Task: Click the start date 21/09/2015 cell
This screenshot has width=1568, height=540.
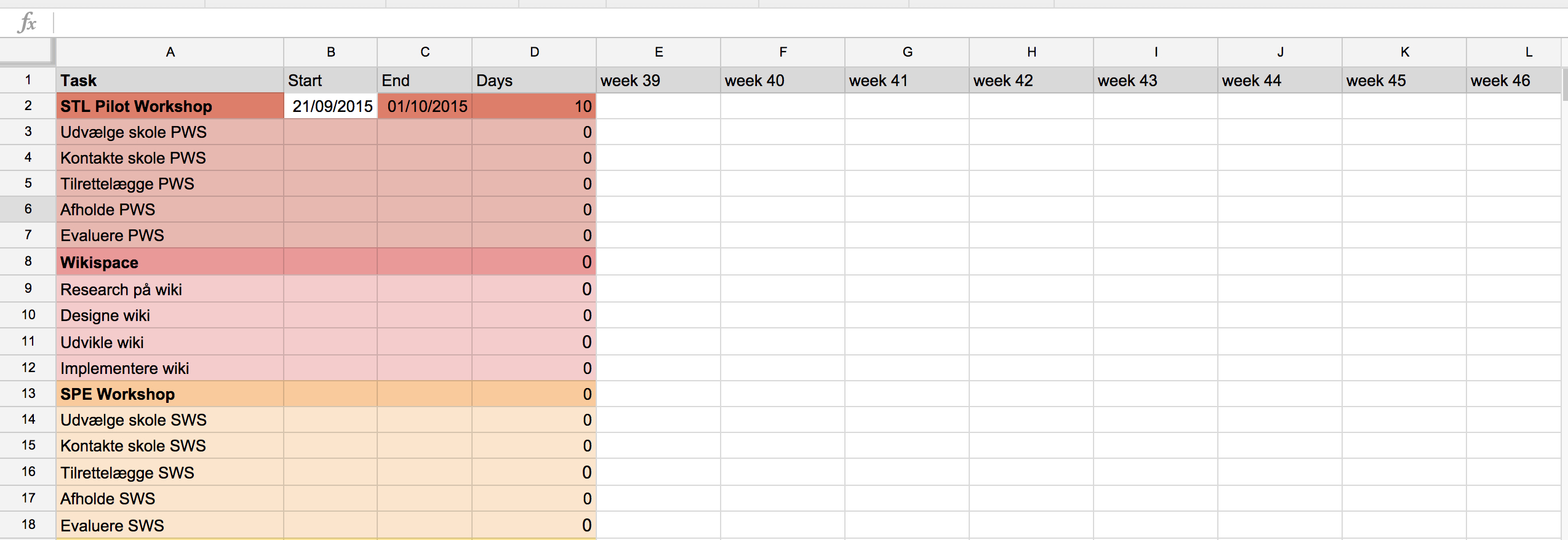Action: (x=331, y=106)
